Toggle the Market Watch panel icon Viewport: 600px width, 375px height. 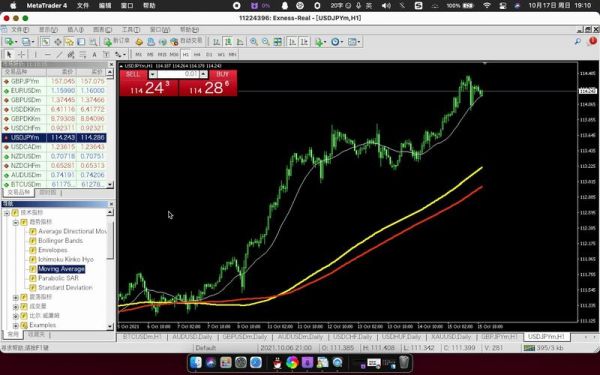[45, 42]
